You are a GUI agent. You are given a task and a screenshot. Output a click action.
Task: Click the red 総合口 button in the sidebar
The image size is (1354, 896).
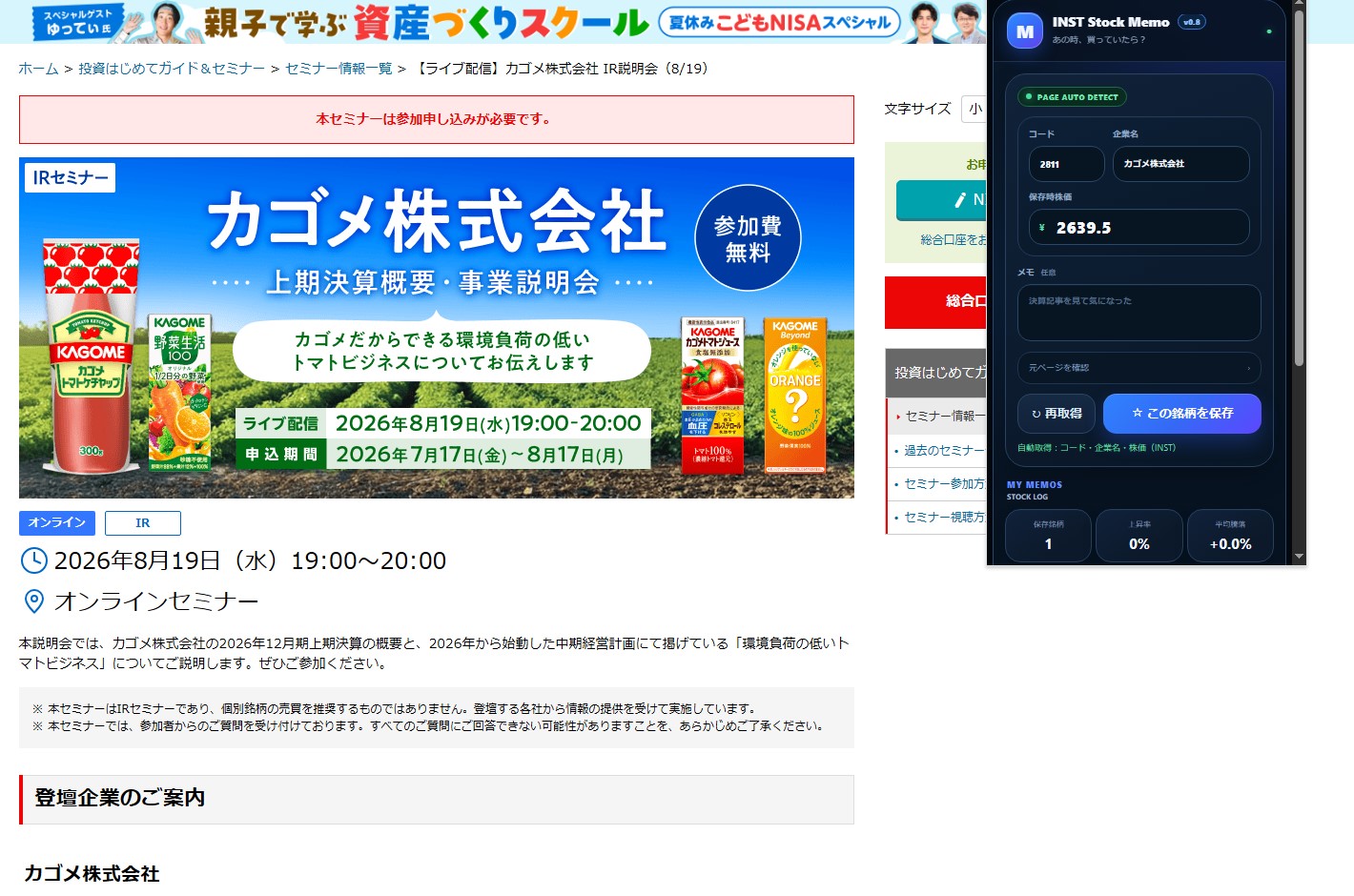click(936, 302)
